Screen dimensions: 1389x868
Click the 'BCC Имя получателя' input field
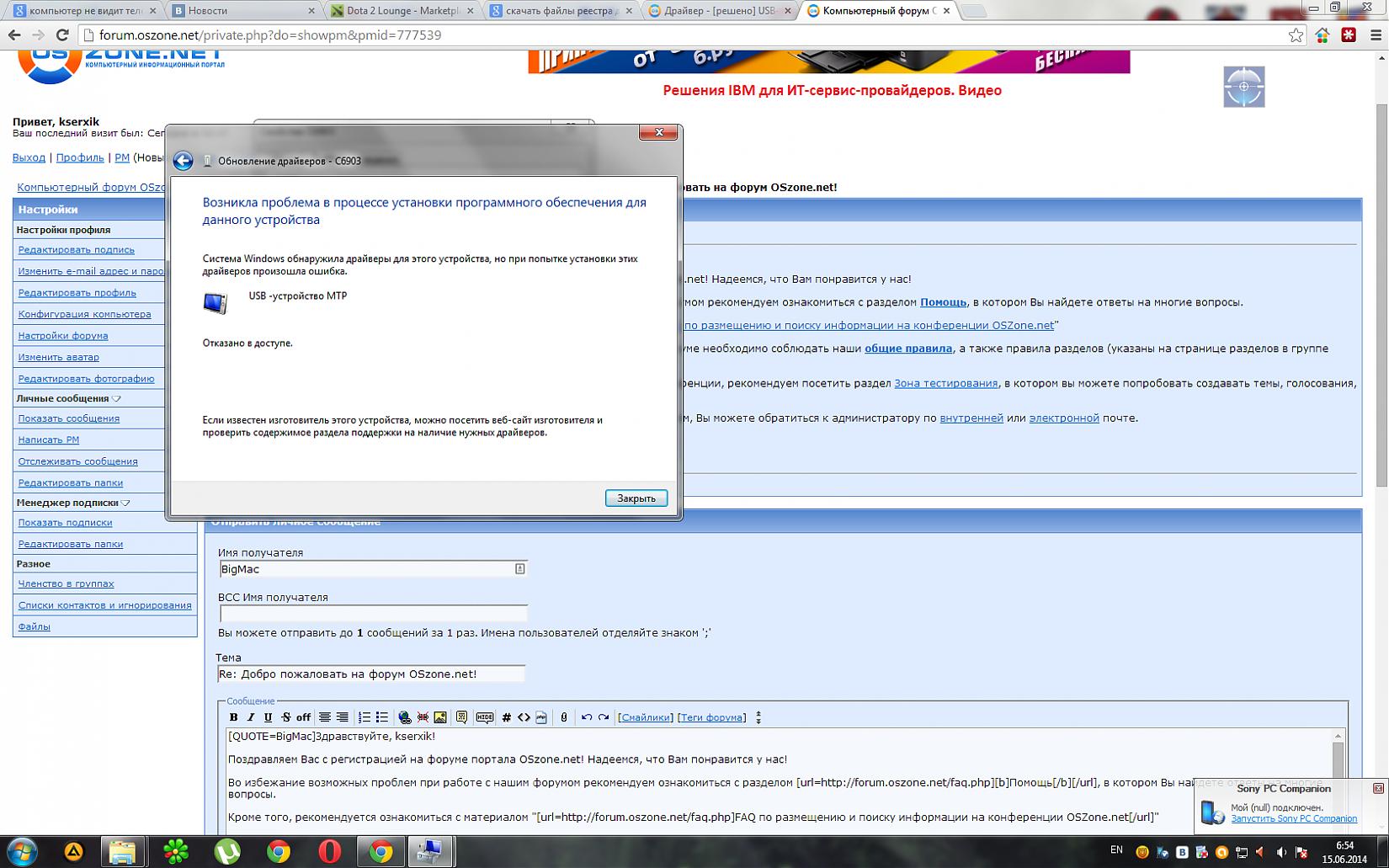(x=373, y=614)
